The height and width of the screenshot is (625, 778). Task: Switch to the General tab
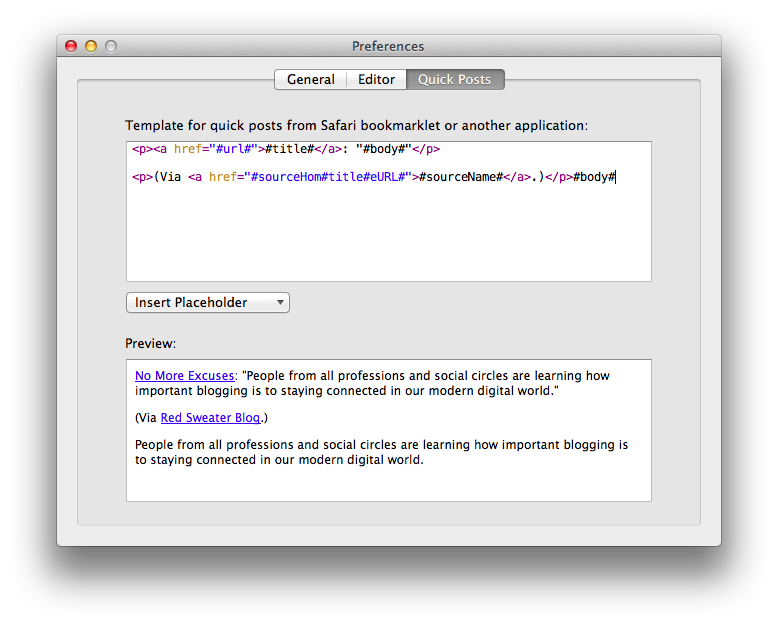tap(310, 80)
